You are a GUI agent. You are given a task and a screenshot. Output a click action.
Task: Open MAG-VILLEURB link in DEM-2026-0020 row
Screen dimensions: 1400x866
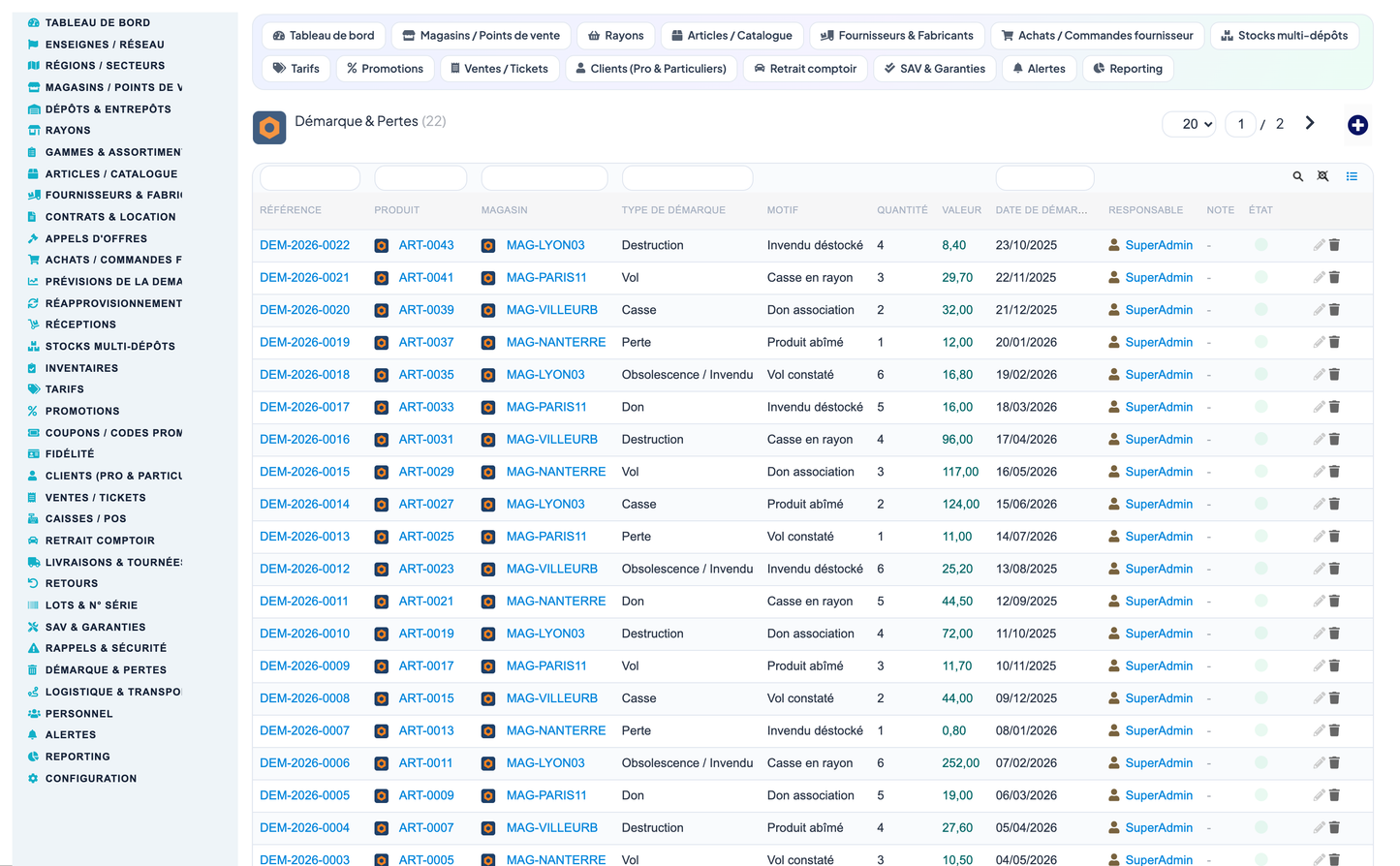551,310
